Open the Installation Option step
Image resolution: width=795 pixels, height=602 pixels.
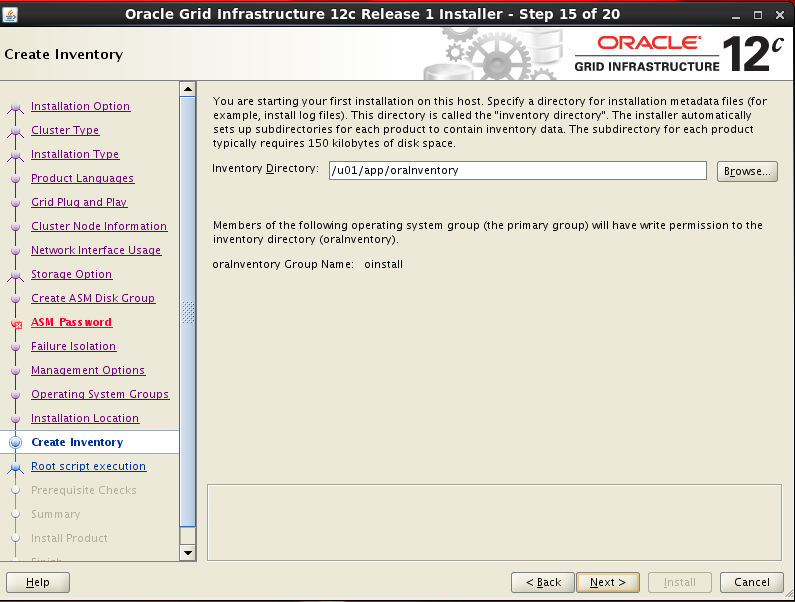pos(81,106)
